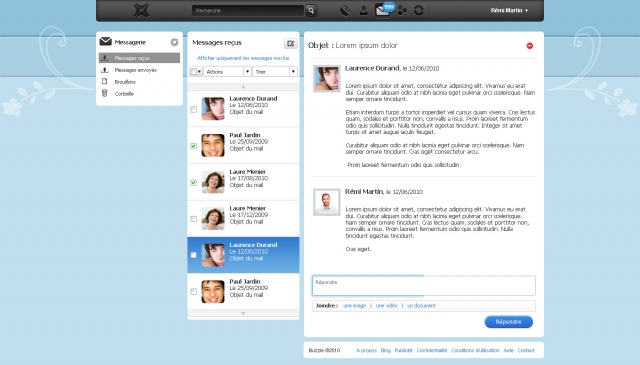The image size is (640, 365).
Task: Click Rémi Martin name in the reply header
Action: [364, 191]
